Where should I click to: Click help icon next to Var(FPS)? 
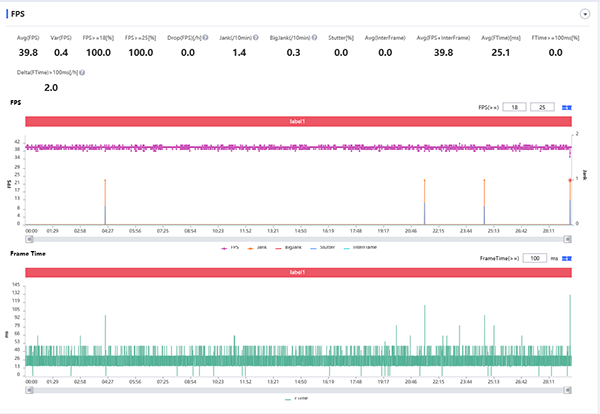point(74,37)
